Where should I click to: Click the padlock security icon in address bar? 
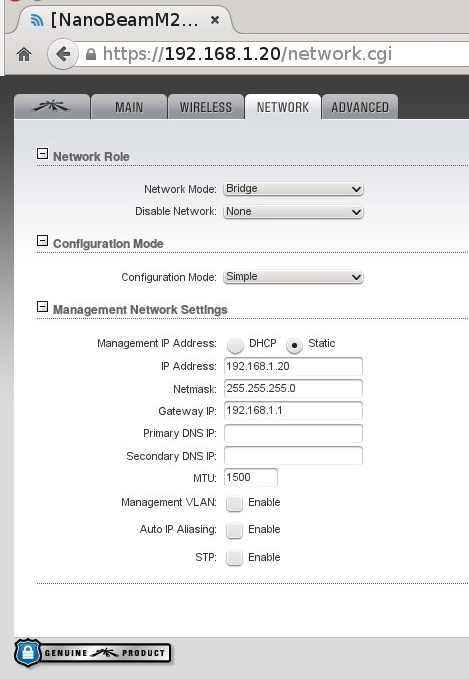click(x=91, y=54)
